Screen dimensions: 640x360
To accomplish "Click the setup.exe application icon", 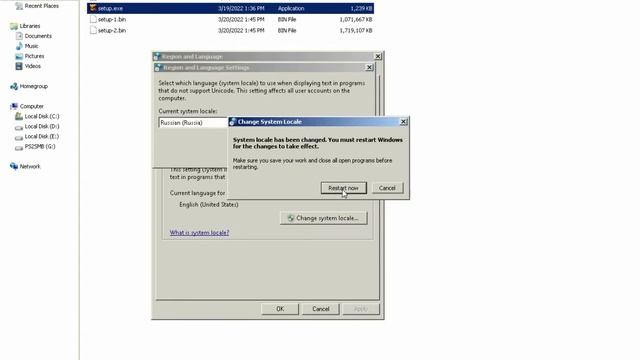I will pyautogui.click(x=93, y=8).
